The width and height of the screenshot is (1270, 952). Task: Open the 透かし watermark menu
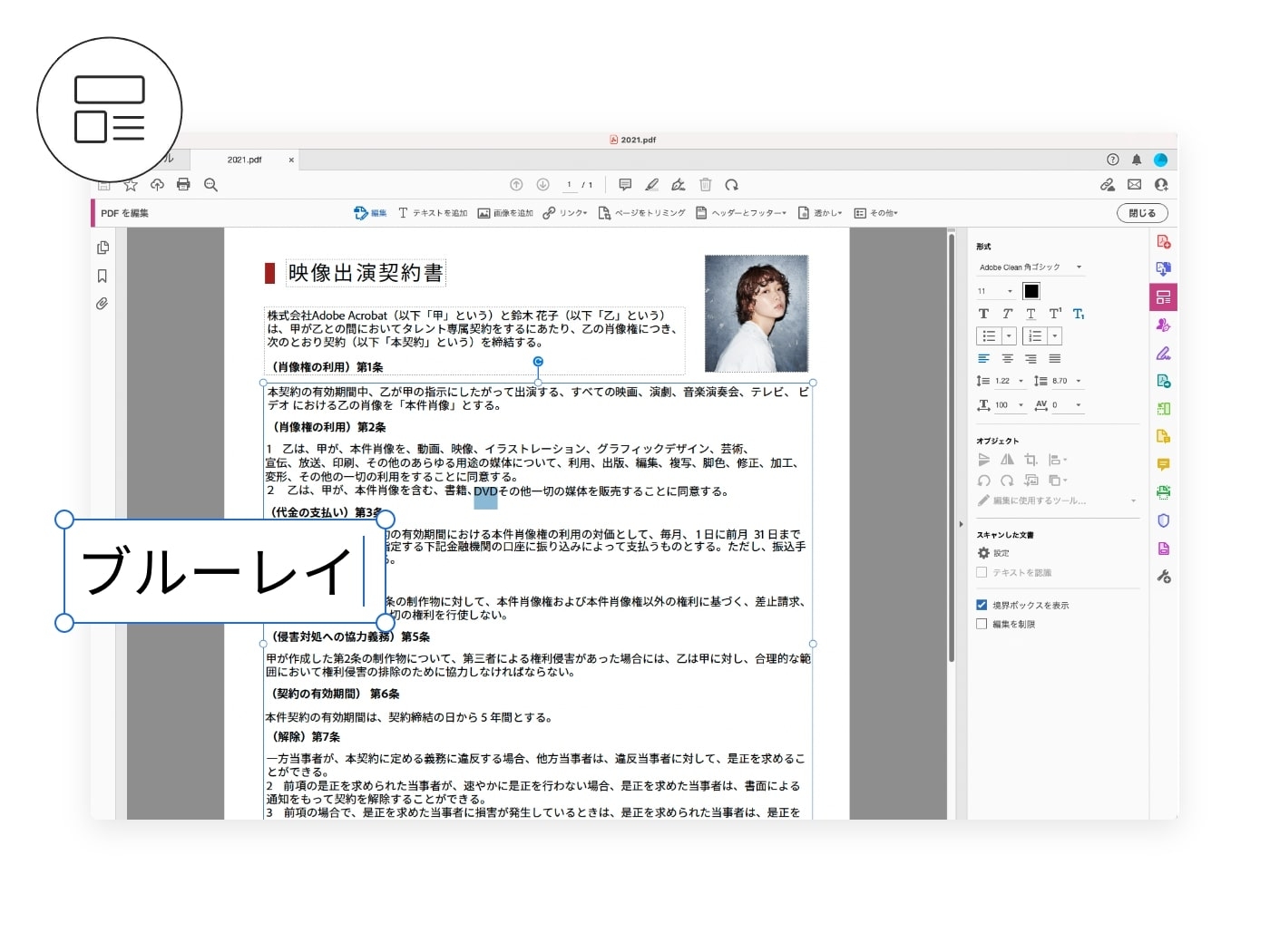point(820,213)
